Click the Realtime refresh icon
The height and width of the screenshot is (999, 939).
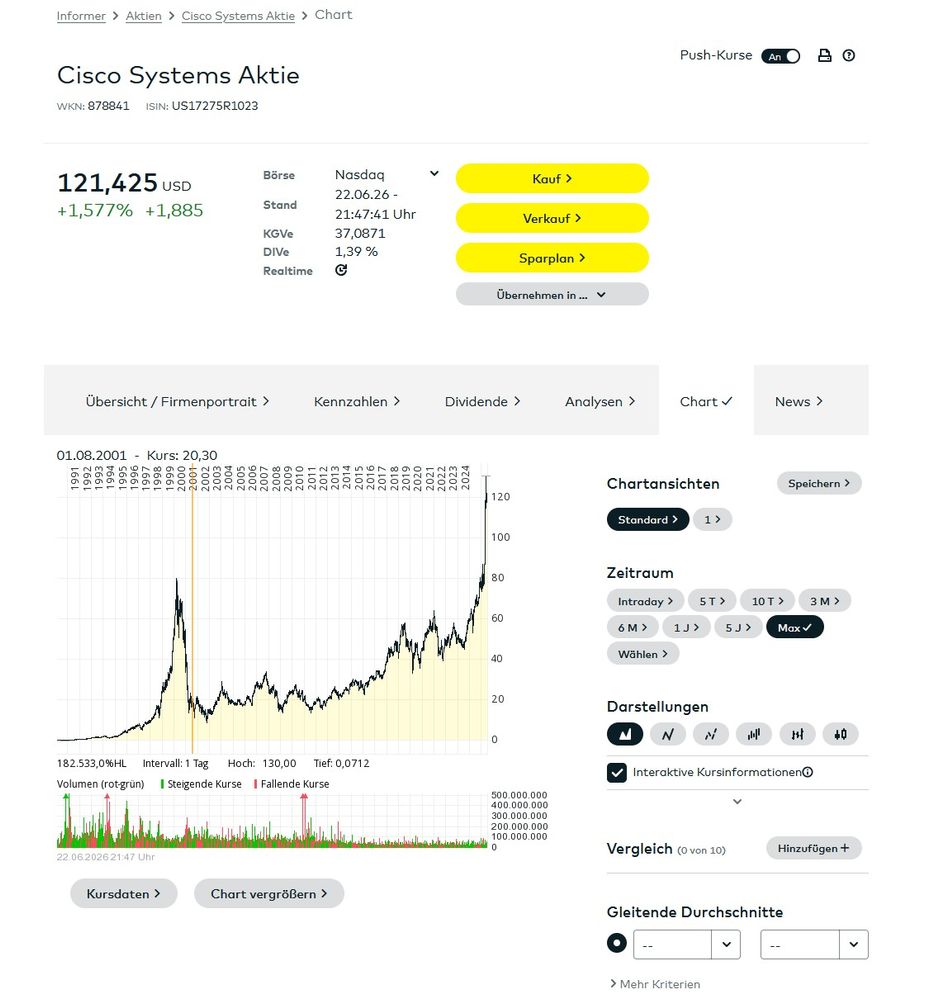click(341, 270)
